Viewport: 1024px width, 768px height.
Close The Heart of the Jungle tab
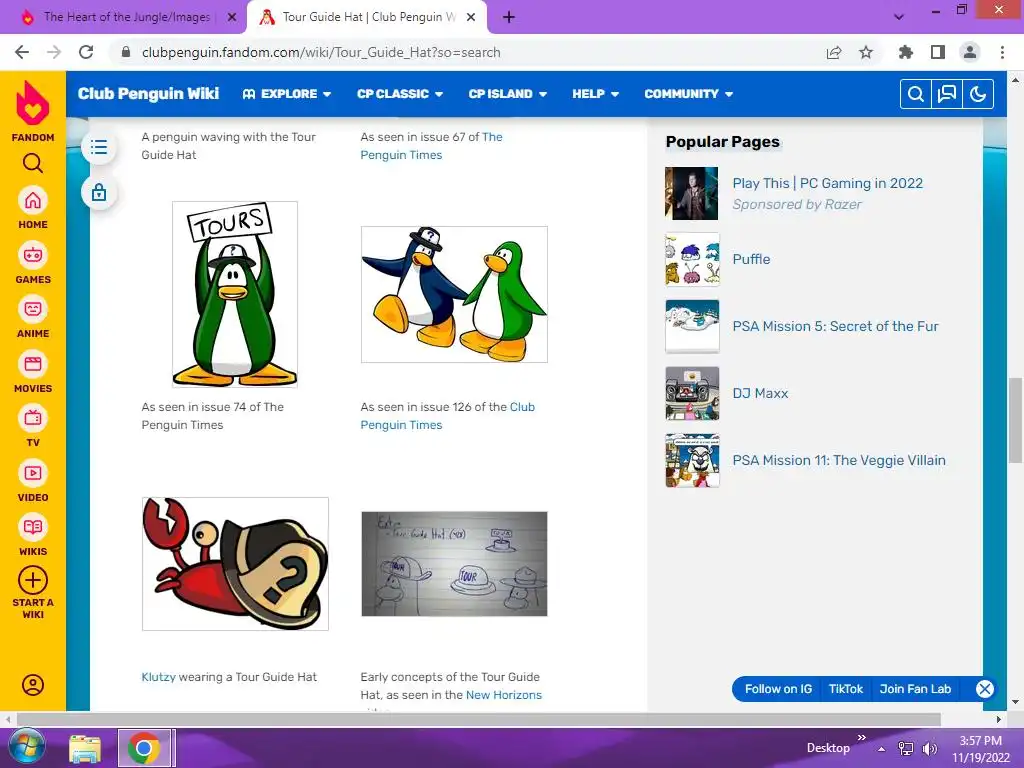[232, 17]
